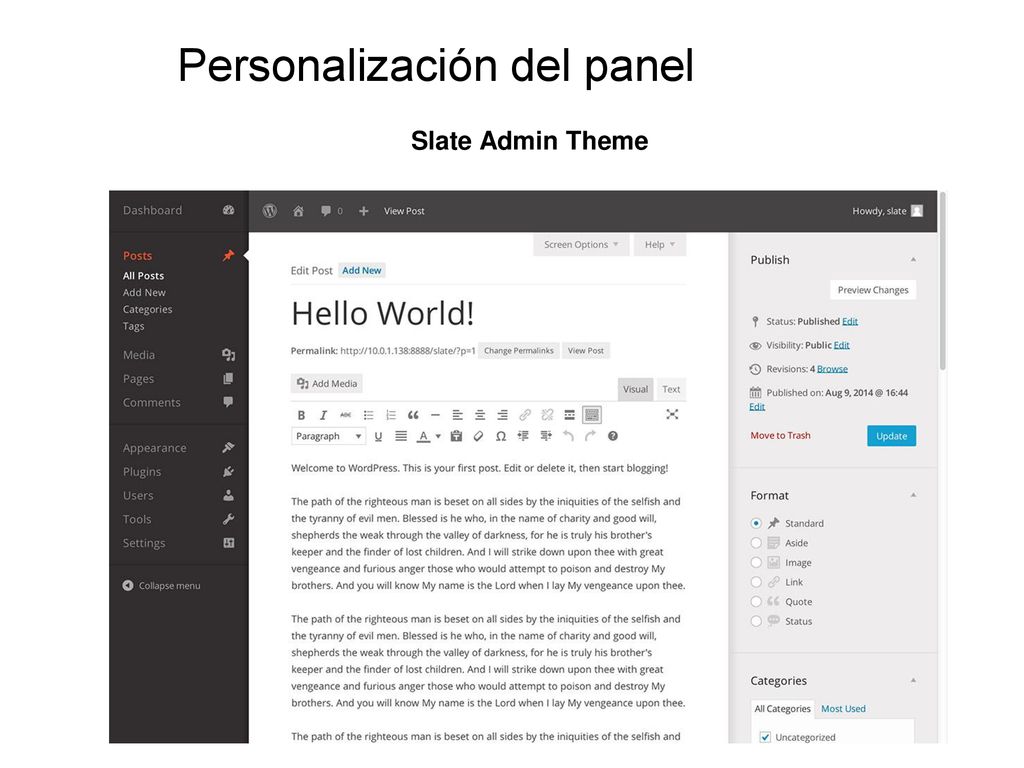The image size is (1024, 768).
Task: Switch to the Visual editor tab
Action: coord(635,389)
